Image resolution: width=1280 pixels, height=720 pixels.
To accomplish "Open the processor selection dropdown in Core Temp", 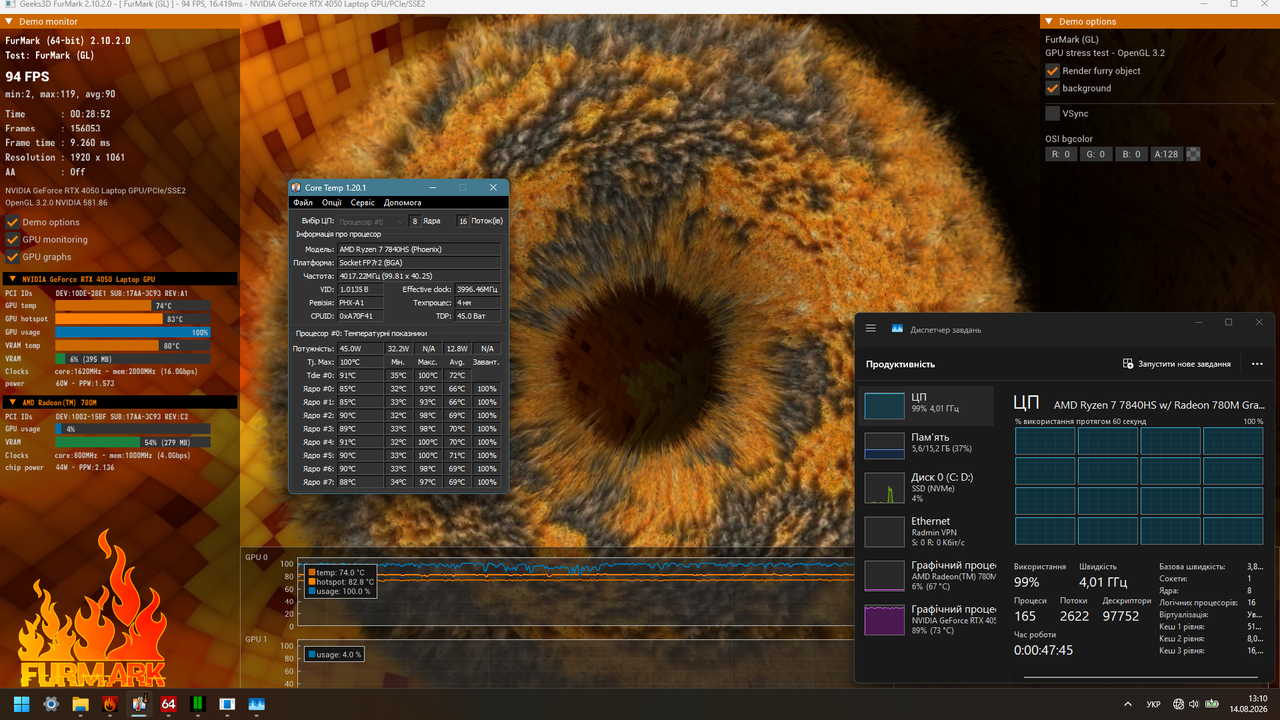I will [x=371, y=221].
